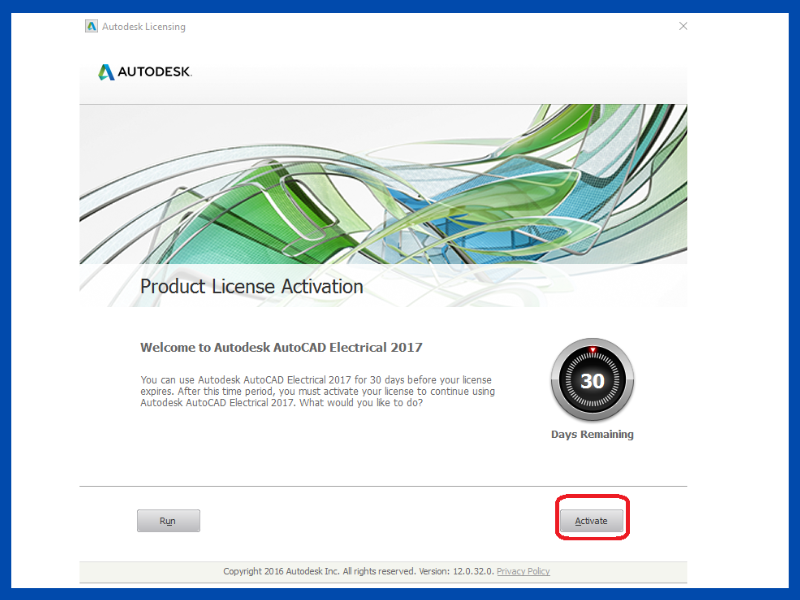800x600 pixels.
Task: Click the Welcome to Autodesk AutoCAD Electrical heading
Action: pyautogui.click(x=281, y=348)
